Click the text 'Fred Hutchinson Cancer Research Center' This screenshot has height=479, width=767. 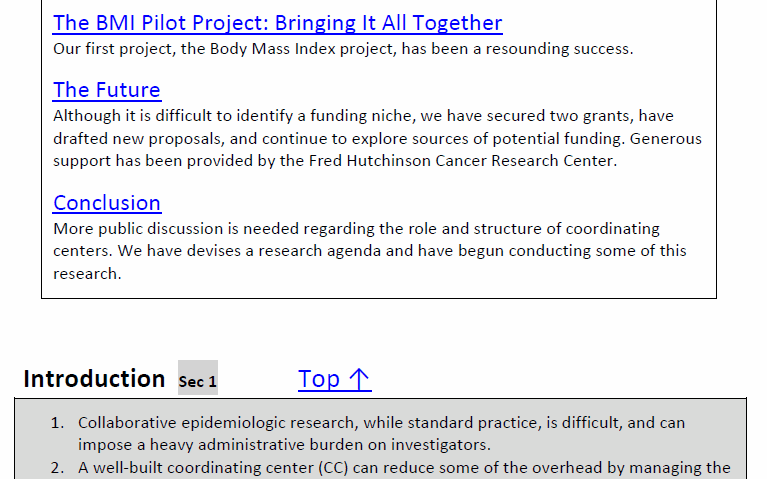click(x=461, y=161)
